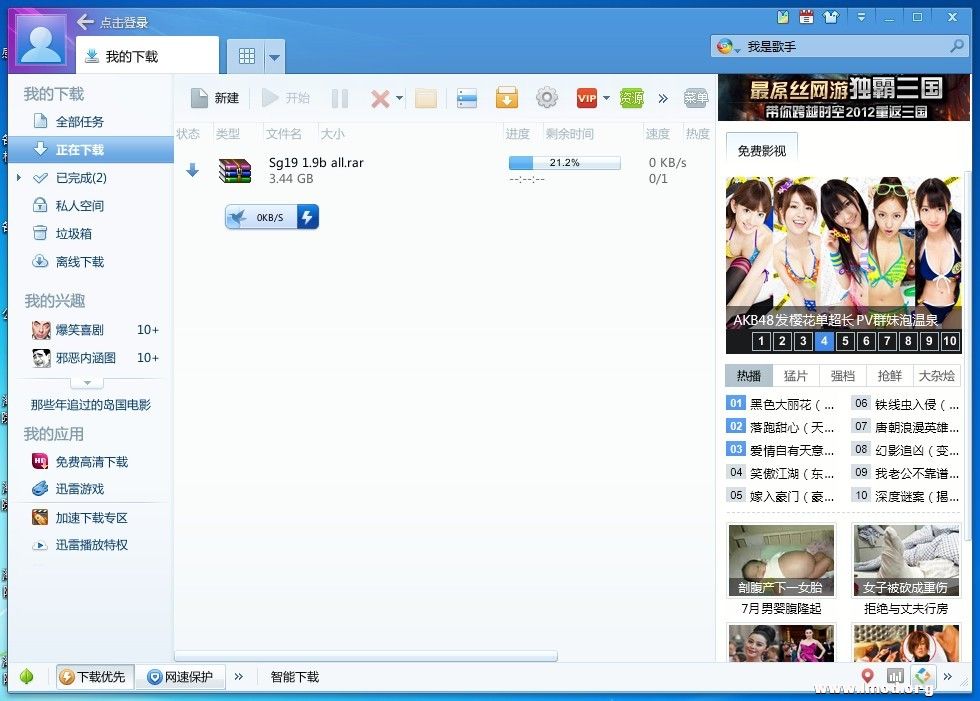Open the green 资源 resource icon
This screenshot has height=701, width=980.
point(631,97)
